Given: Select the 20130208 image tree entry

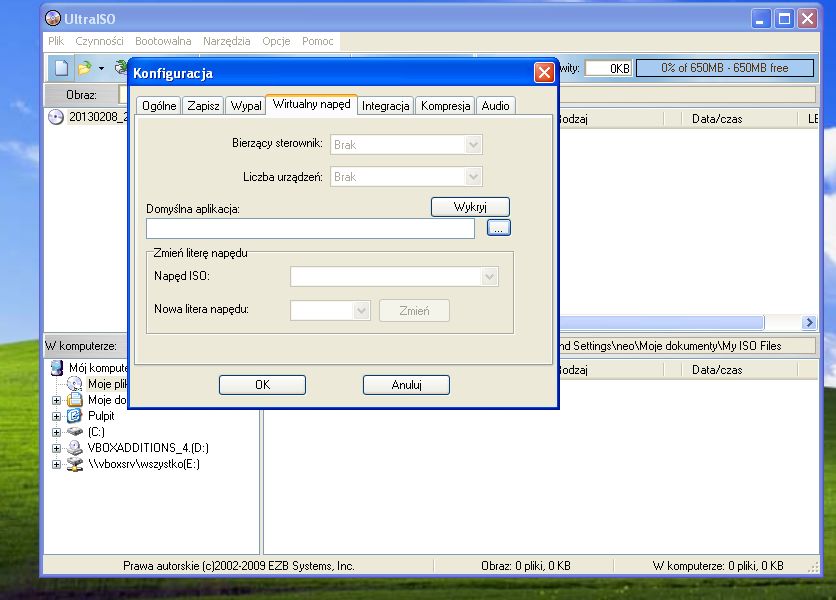Looking at the screenshot, I should (98, 117).
